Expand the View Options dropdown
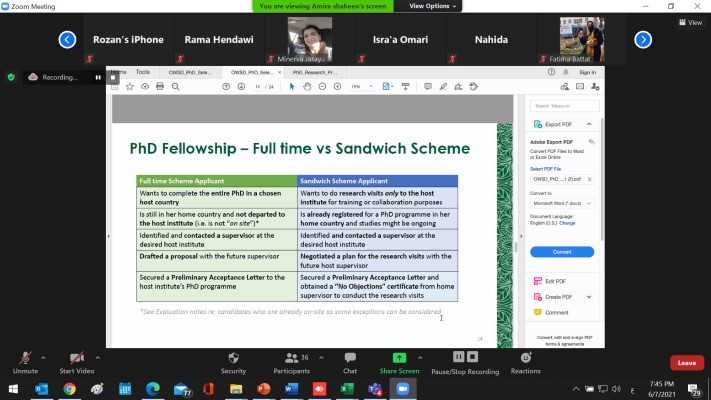 [x=437, y=6]
